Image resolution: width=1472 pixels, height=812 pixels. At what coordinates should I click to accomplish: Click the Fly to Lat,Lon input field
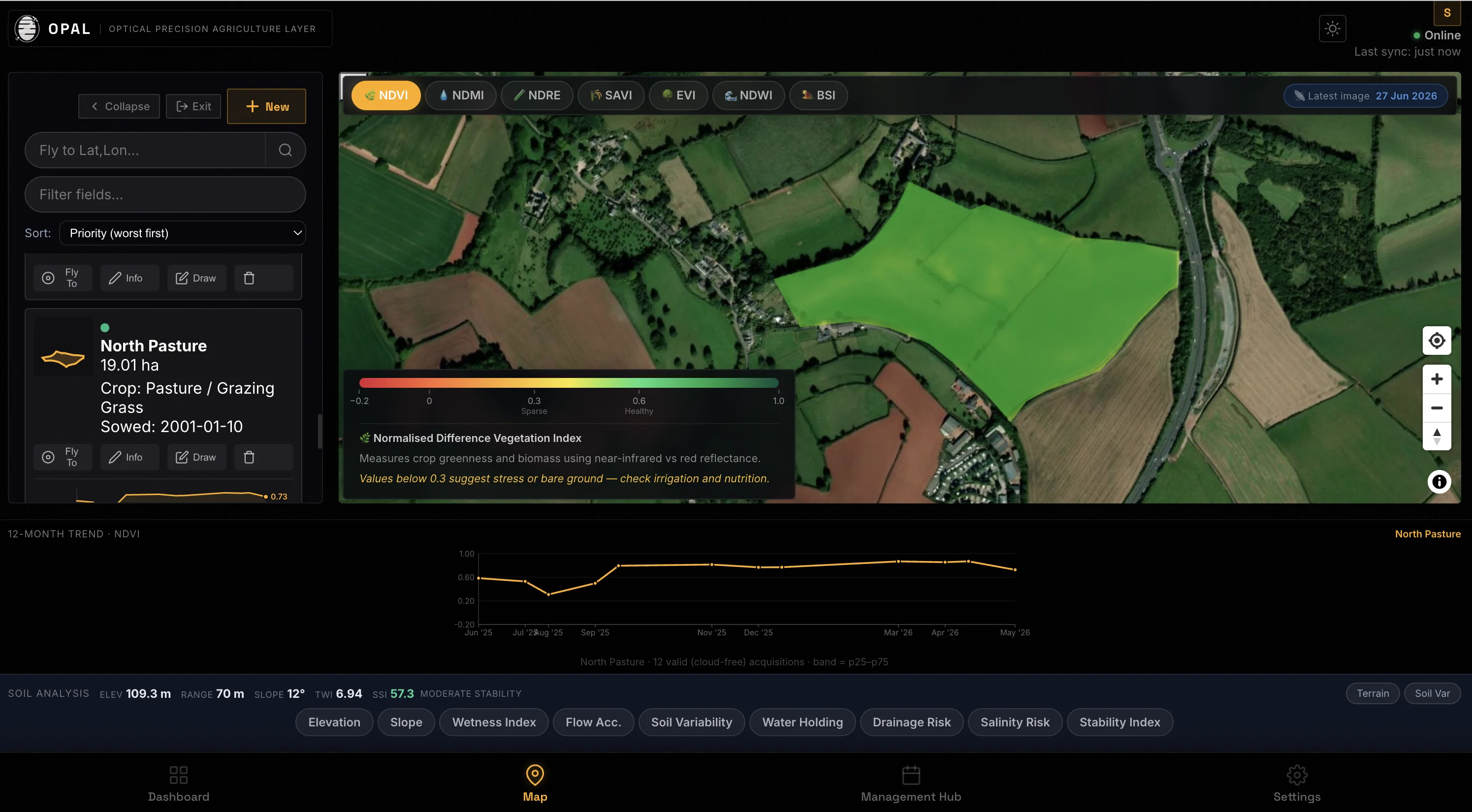click(x=145, y=150)
